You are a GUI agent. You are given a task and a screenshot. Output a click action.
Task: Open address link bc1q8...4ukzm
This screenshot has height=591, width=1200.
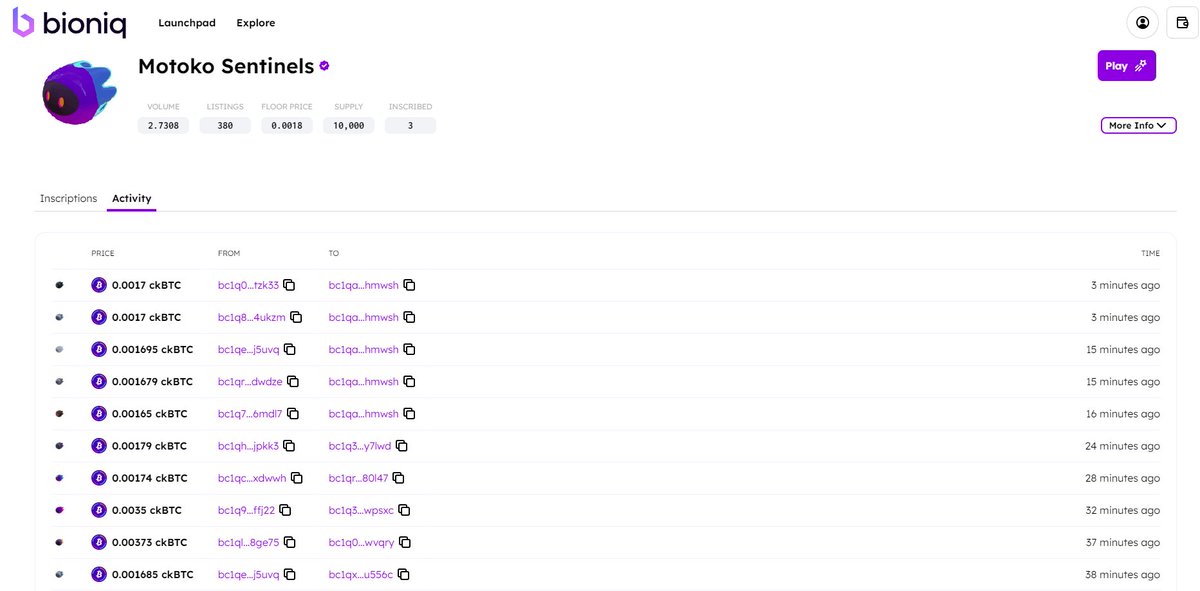point(252,317)
